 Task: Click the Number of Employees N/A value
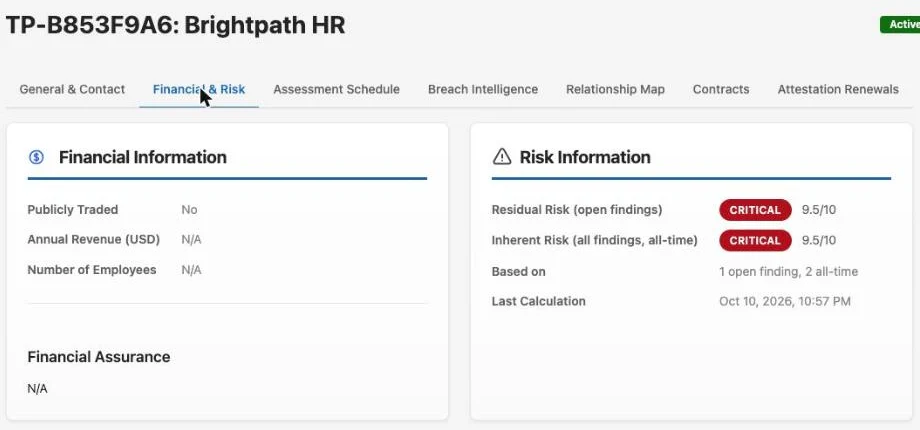191,270
